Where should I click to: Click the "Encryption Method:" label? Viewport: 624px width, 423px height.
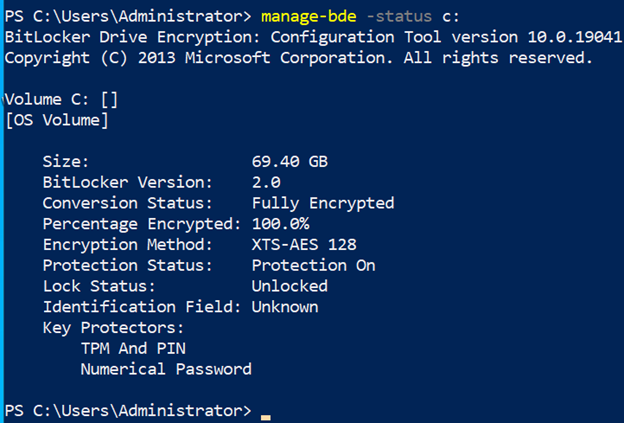click(127, 244)
